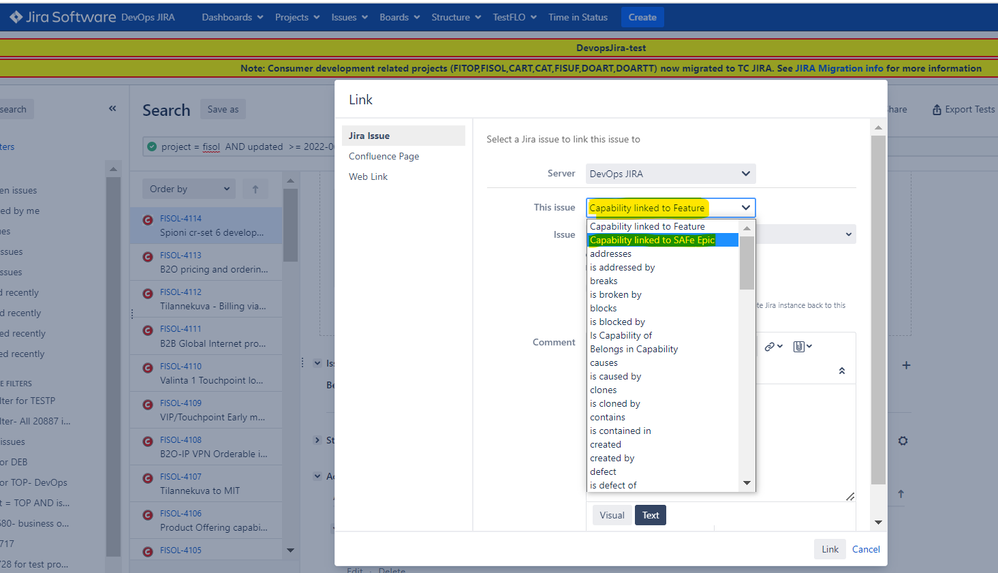Viewport: 998px width, 573px height.
Task: Click the Save as button
Action: (223, 109)
